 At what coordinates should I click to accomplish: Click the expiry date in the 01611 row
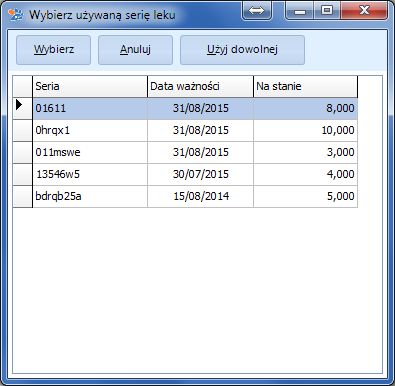pos(200,108)
